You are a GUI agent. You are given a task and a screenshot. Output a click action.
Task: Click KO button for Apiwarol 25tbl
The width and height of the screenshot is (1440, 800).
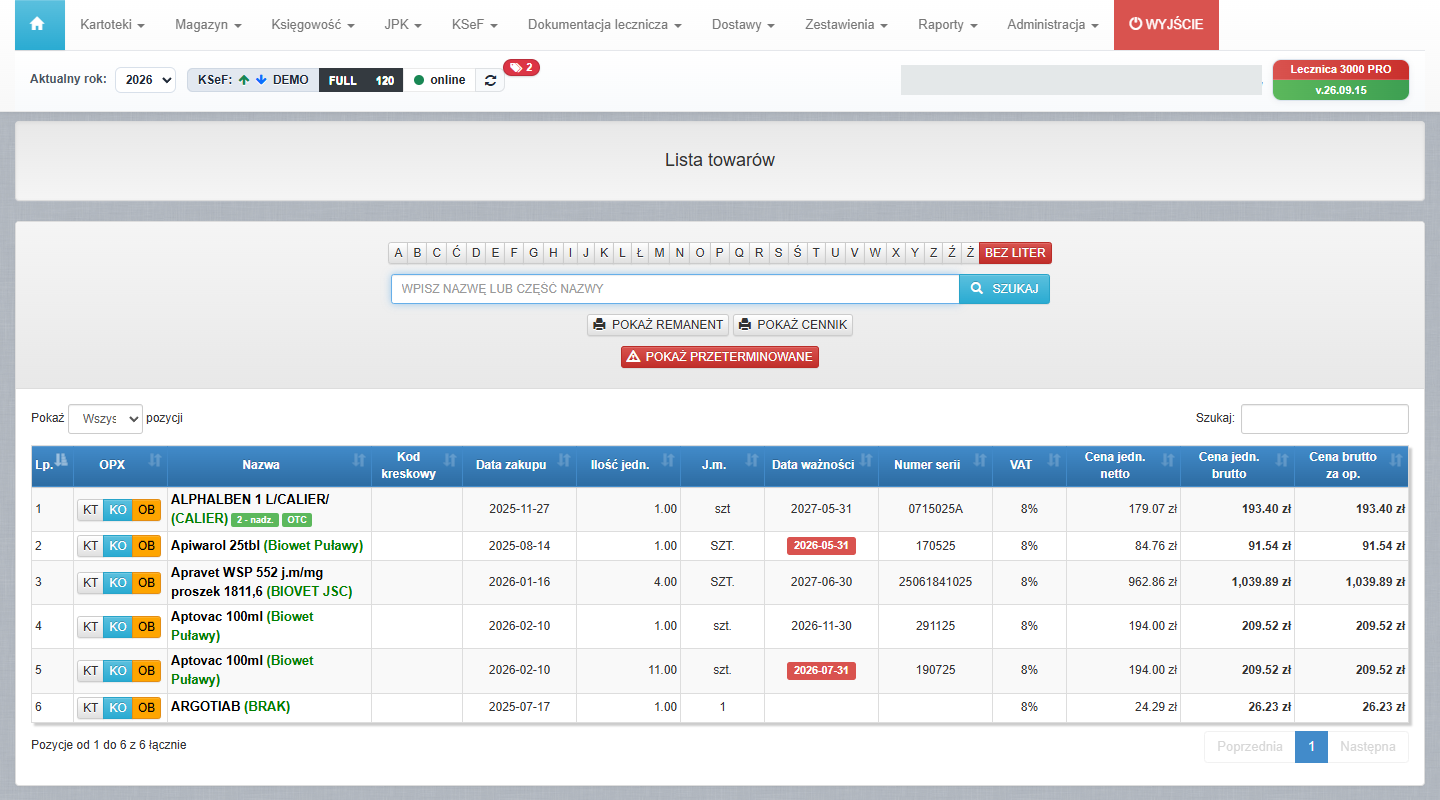tap(118, 546)
